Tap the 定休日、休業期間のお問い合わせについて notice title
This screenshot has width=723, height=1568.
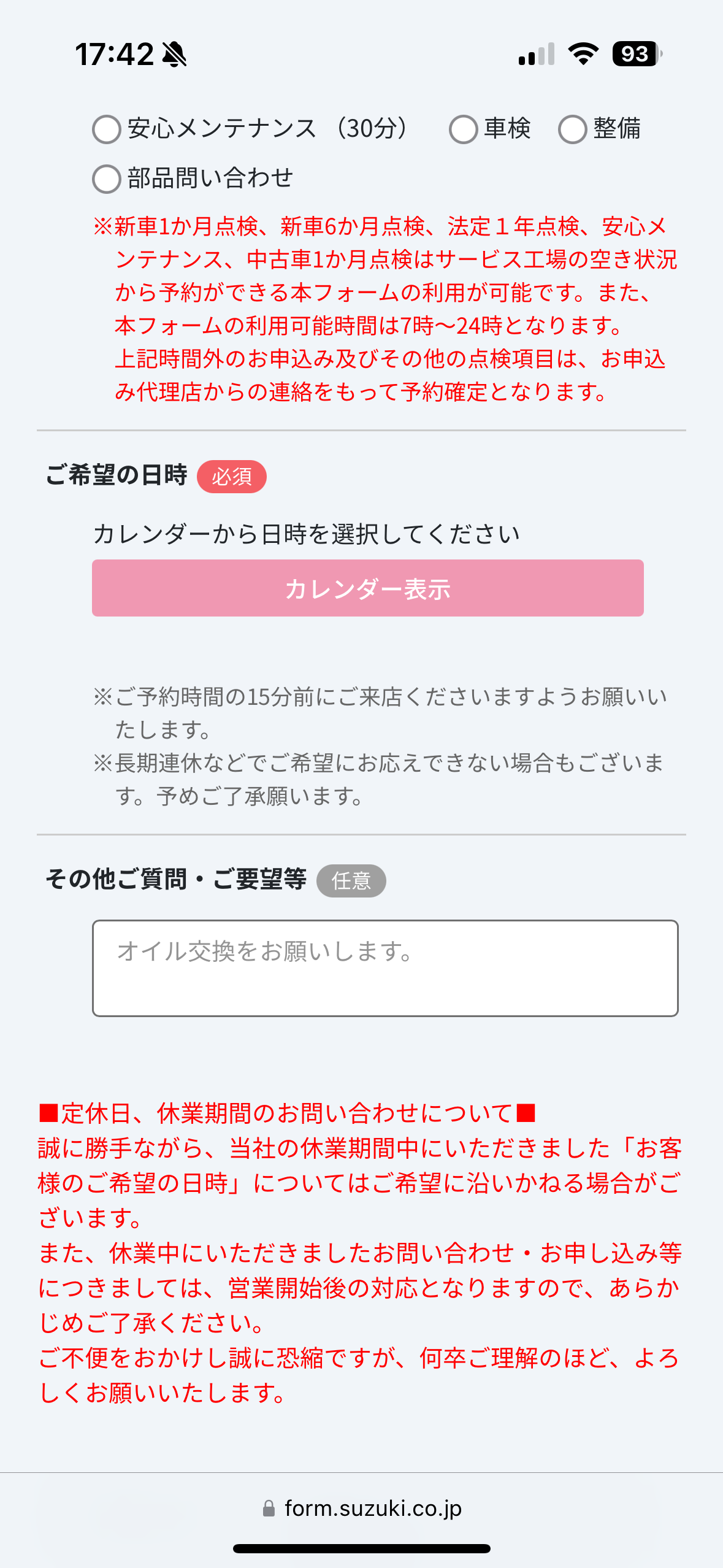click(x=287, y=1113)
